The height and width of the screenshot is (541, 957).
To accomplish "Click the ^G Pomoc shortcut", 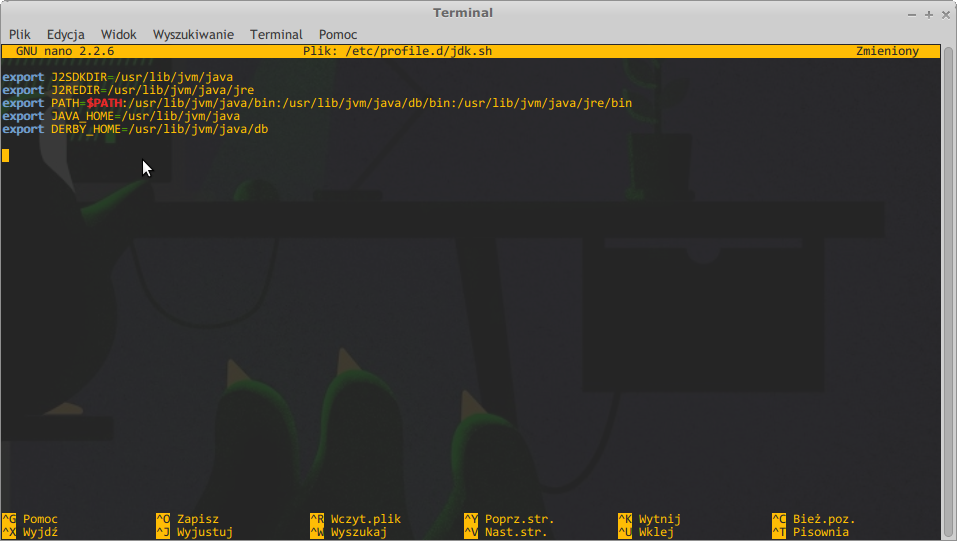I will pos(30,519).
